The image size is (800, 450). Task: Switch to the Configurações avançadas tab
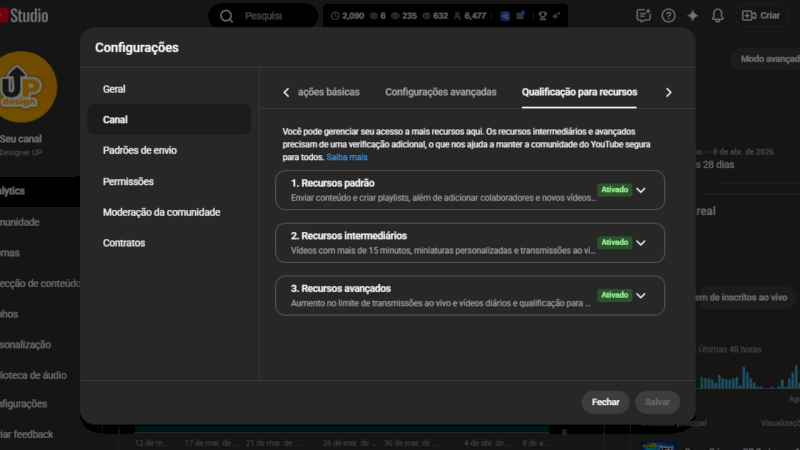pyautogui.click(x=440, y=92)
